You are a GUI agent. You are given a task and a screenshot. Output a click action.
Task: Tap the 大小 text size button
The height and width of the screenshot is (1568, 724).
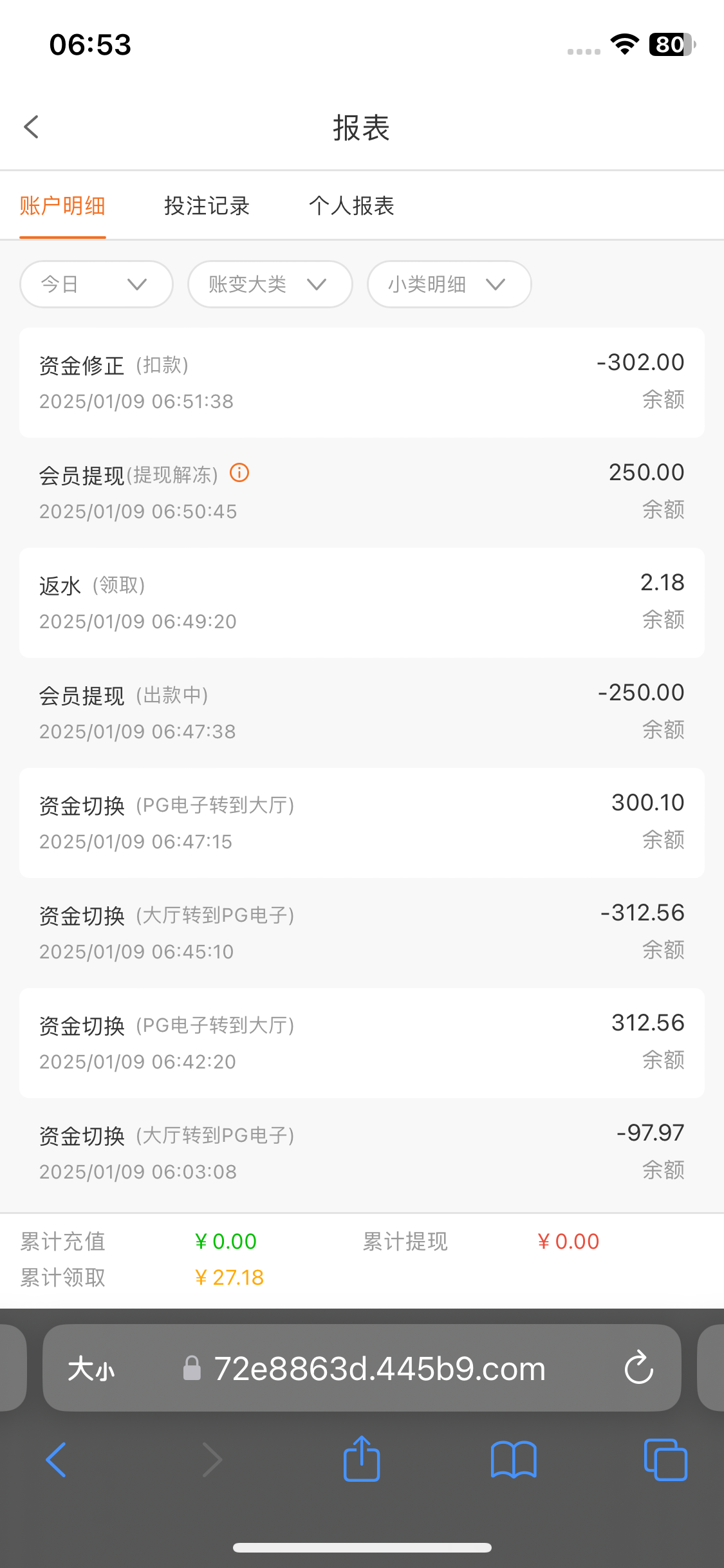(91, 1368)
